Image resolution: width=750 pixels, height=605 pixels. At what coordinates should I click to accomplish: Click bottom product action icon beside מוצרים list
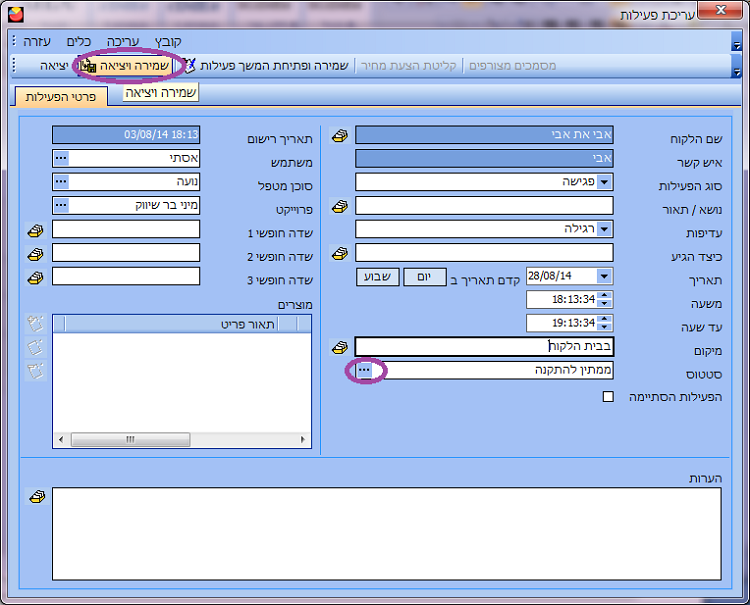36,371
